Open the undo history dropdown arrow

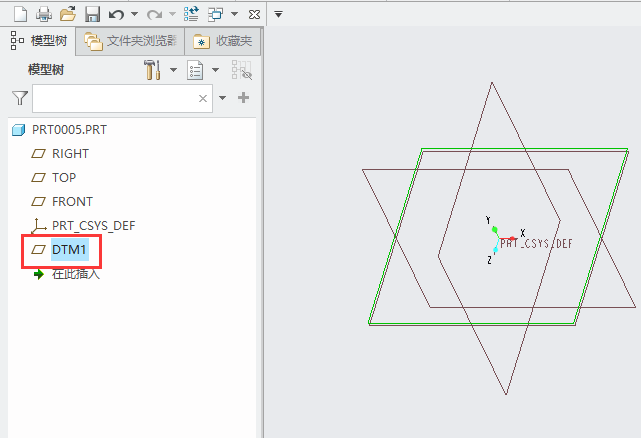click(134, 14)
